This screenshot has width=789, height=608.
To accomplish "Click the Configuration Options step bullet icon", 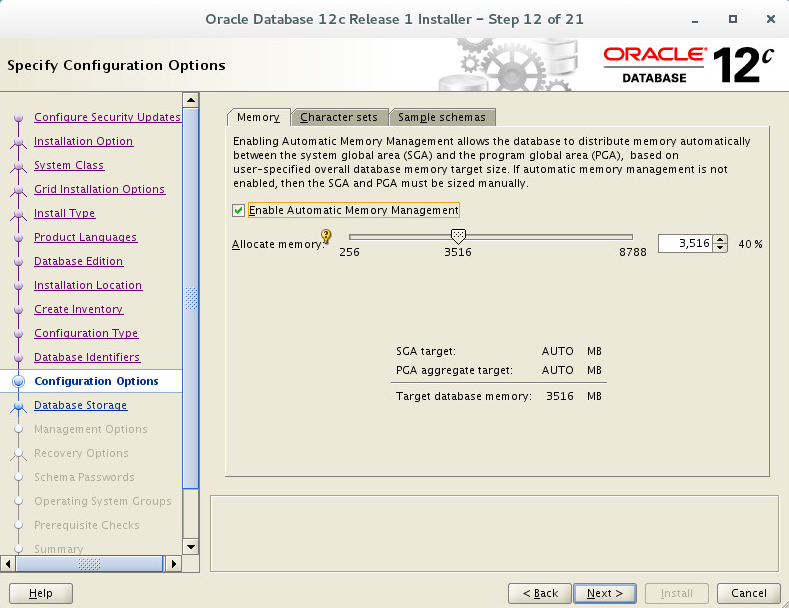I will [x=19, y=382].
